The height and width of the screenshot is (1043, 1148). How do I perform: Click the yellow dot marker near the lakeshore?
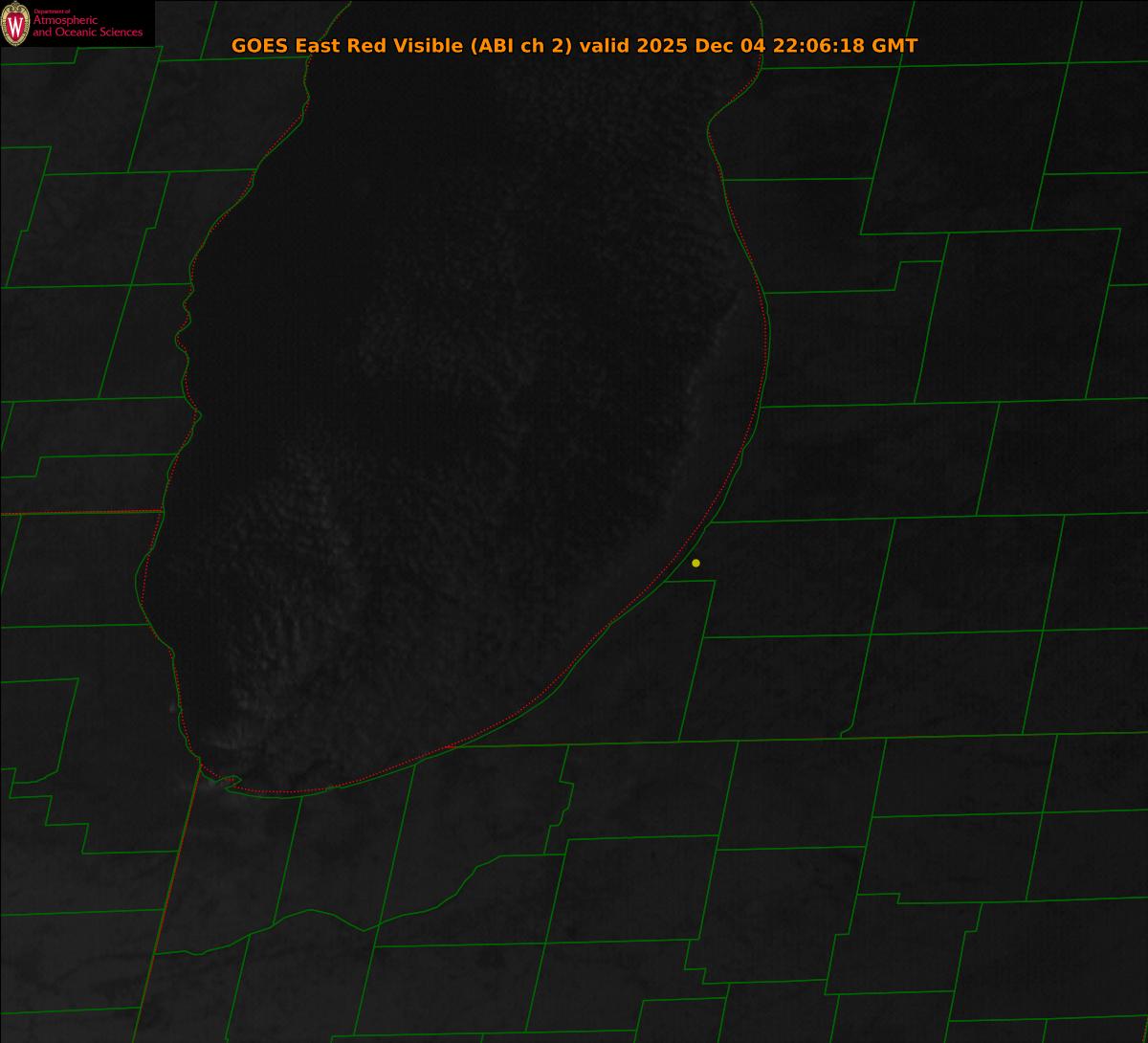[695, 563]
